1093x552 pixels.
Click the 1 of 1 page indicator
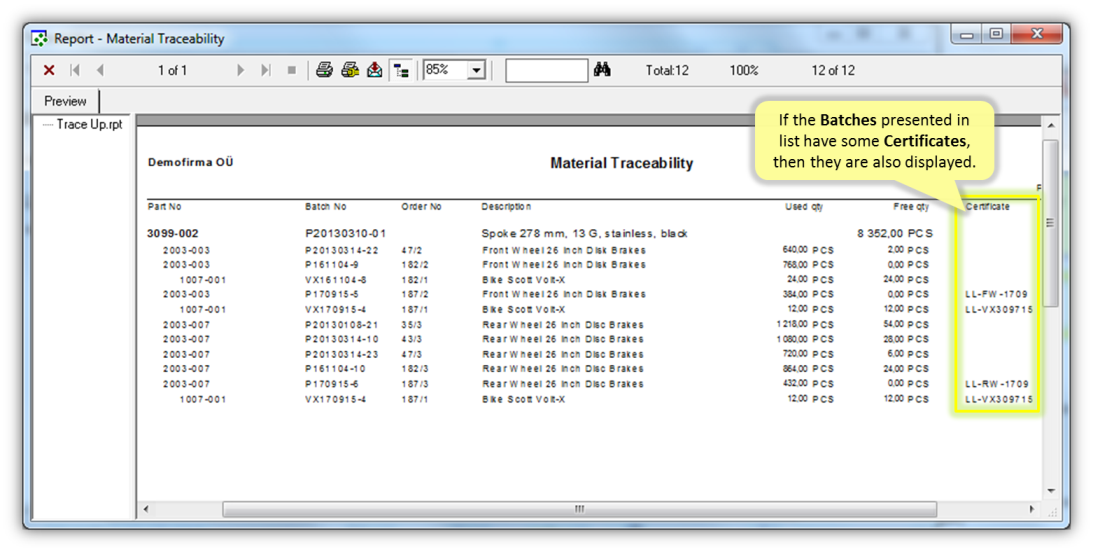[x=172, y=70]
